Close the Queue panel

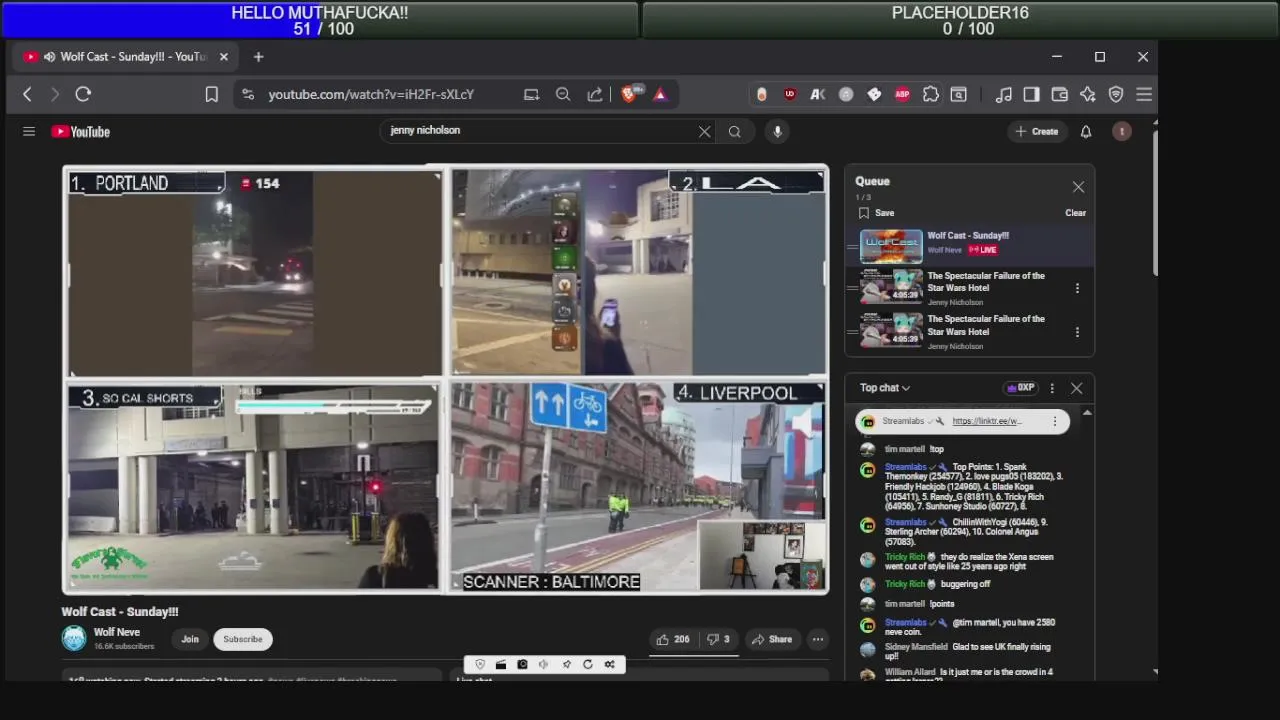pos(1078,187)
